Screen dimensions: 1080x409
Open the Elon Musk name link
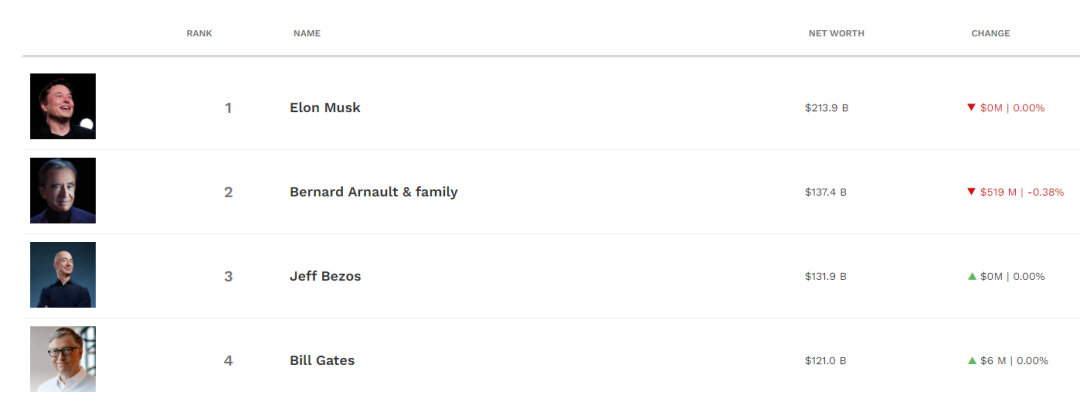click(325, 107)
